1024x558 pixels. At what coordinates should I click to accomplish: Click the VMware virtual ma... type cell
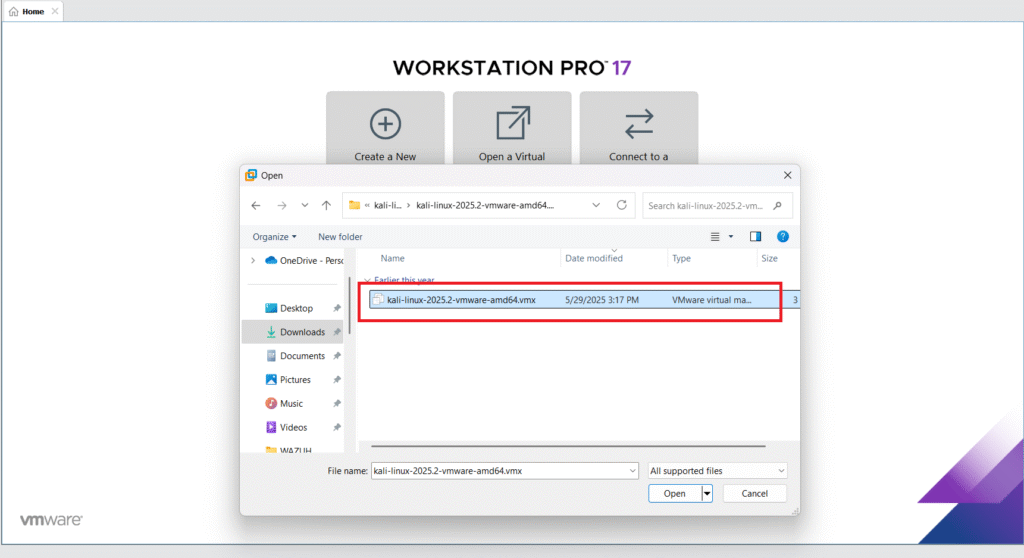point(711,300)
